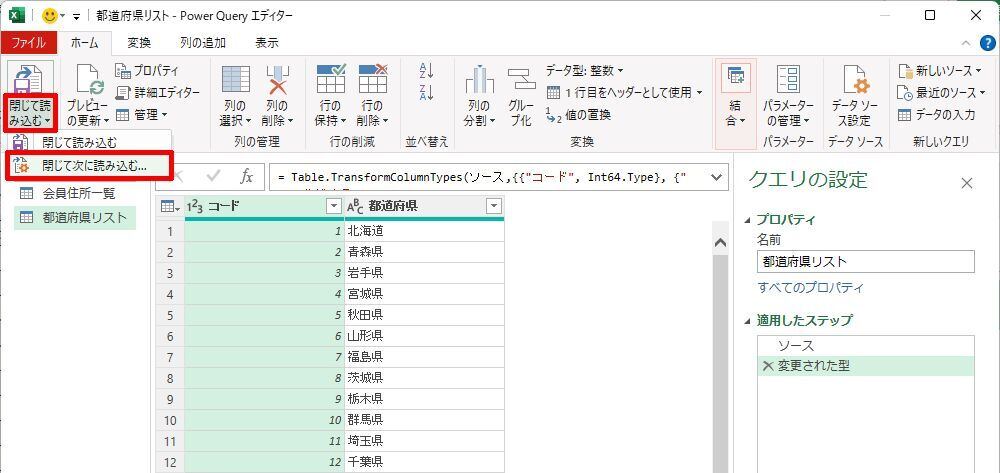The width and height of the screenshot is (1000, 473).
Task: Collapse the プロパティ section
Action: coord(748,220)
